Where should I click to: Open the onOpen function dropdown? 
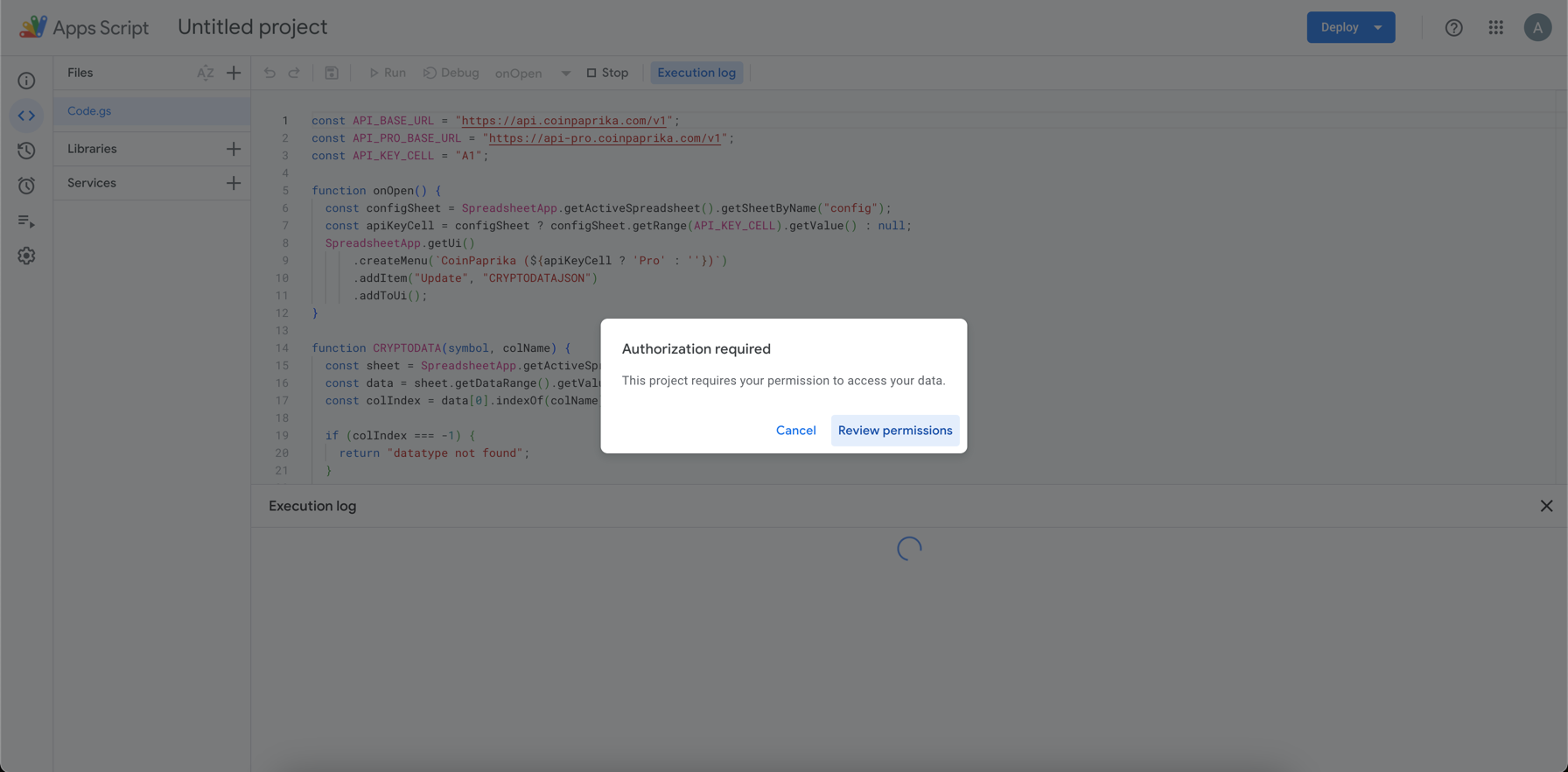tap(533, 74)
